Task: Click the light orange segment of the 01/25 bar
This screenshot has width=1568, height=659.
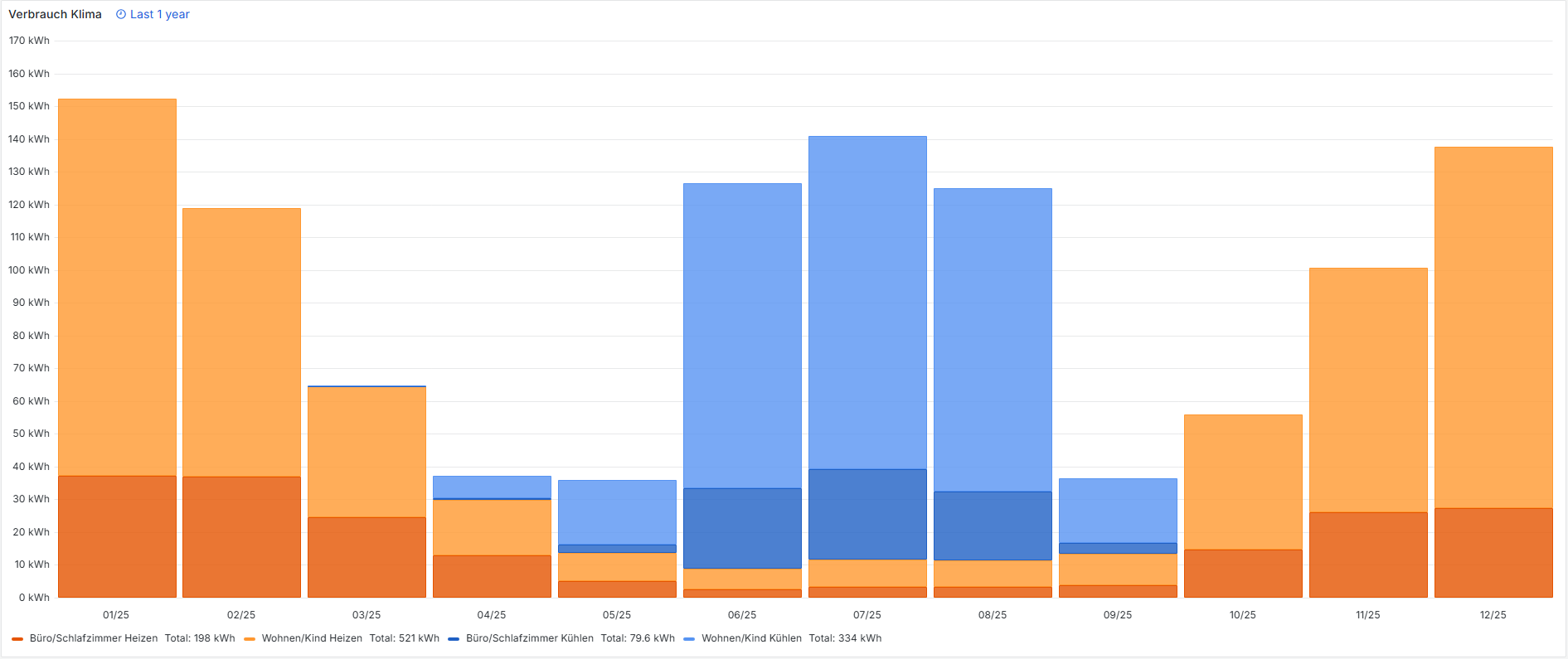Action: pos(117,287)
